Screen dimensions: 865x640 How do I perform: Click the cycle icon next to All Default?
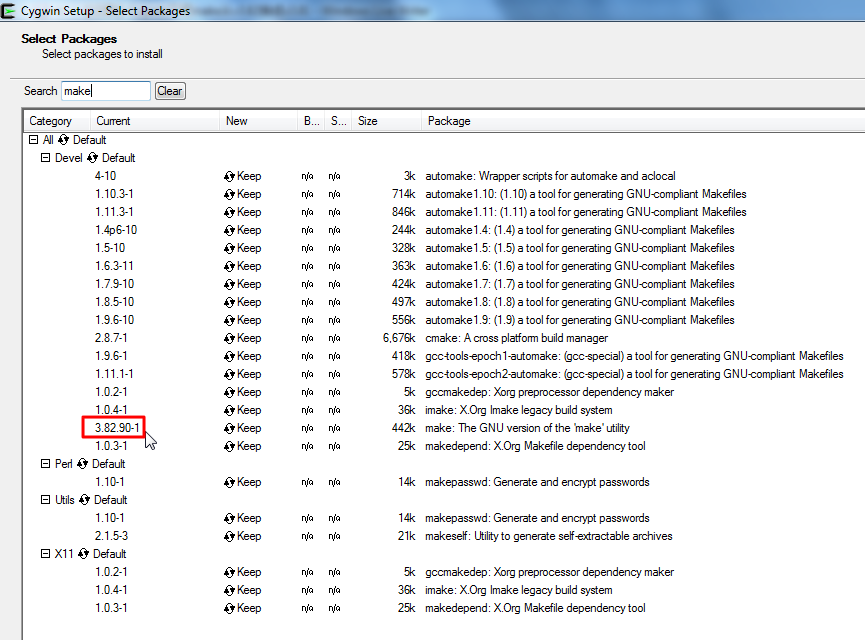(63, 140)
